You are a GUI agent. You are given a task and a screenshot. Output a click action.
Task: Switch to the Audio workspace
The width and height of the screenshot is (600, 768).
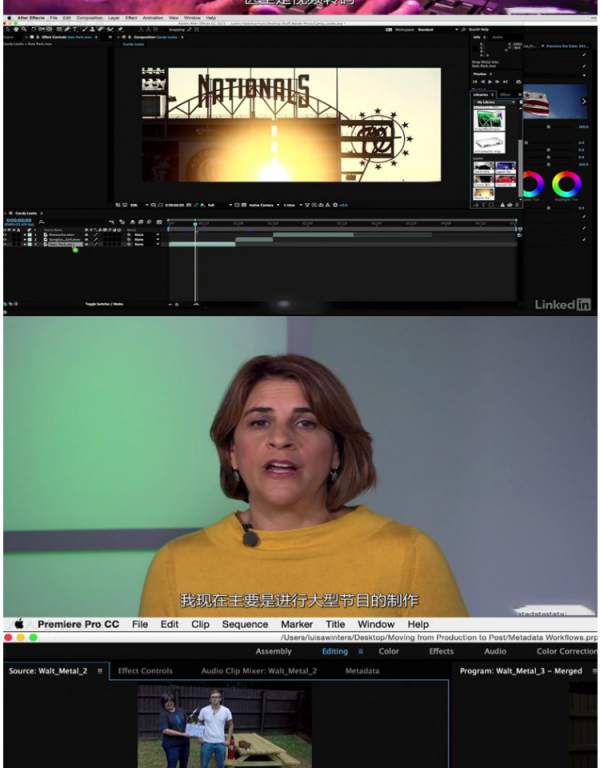tap(495, 651)
